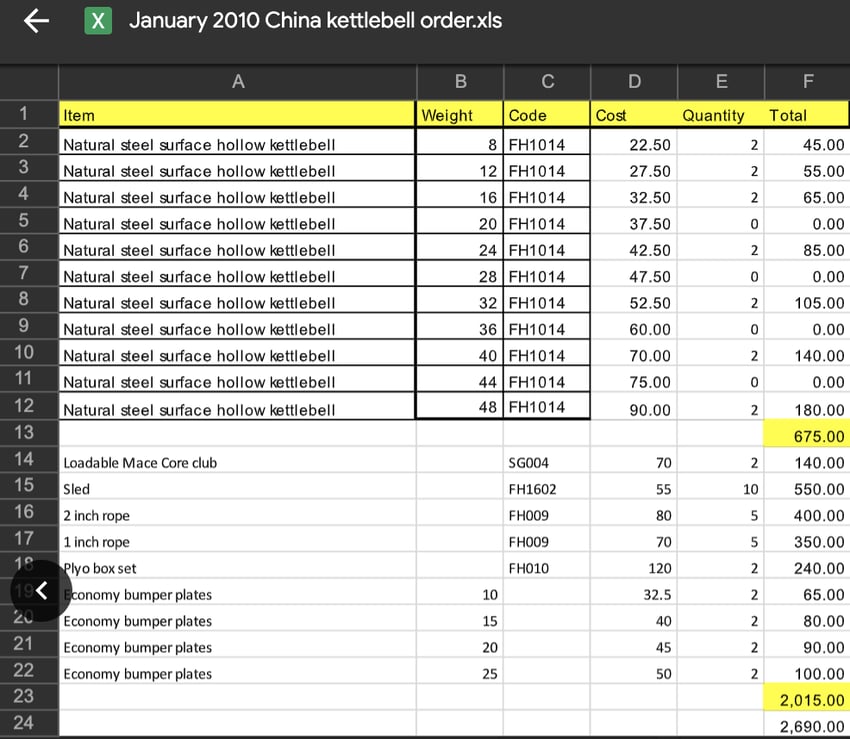
Task: Select total cell 400.00
Action: point(807,512)
